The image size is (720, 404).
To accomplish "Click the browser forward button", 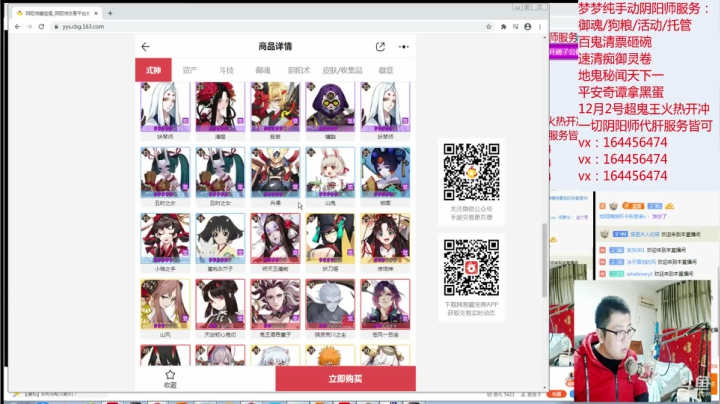I will pyautogui.click(x=29, y=27).
